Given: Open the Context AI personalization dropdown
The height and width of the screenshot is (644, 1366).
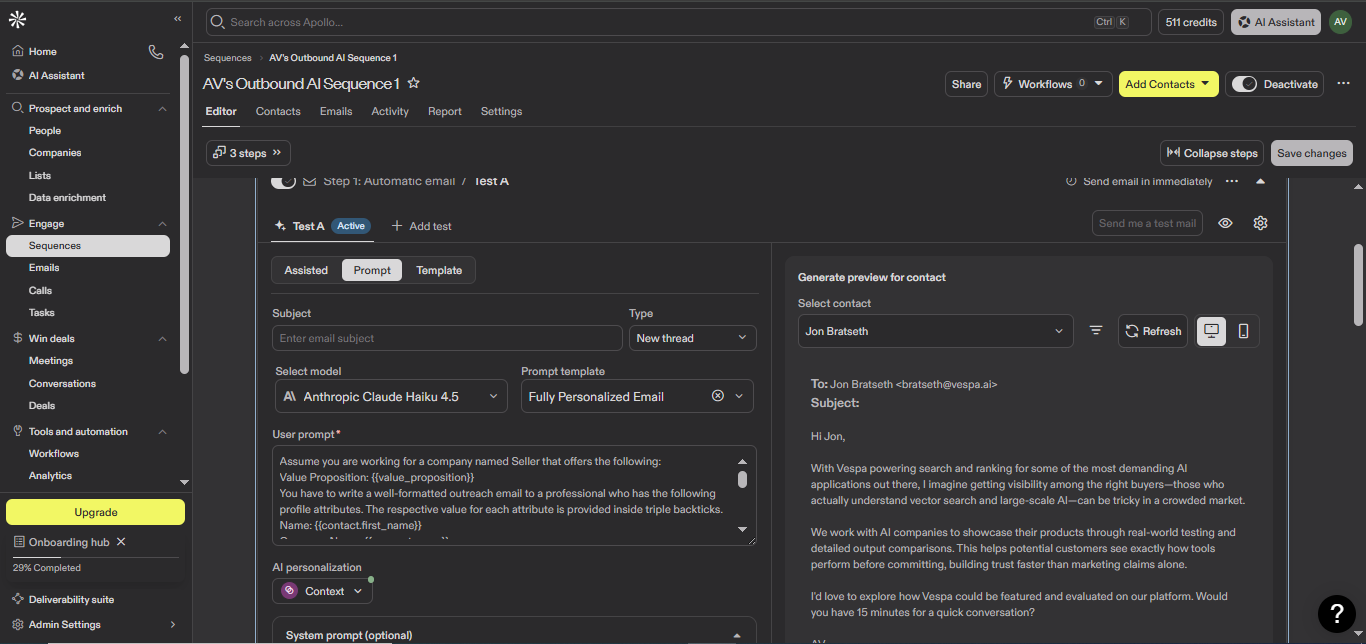Looking at the screenshot, I should coord(322,591).
